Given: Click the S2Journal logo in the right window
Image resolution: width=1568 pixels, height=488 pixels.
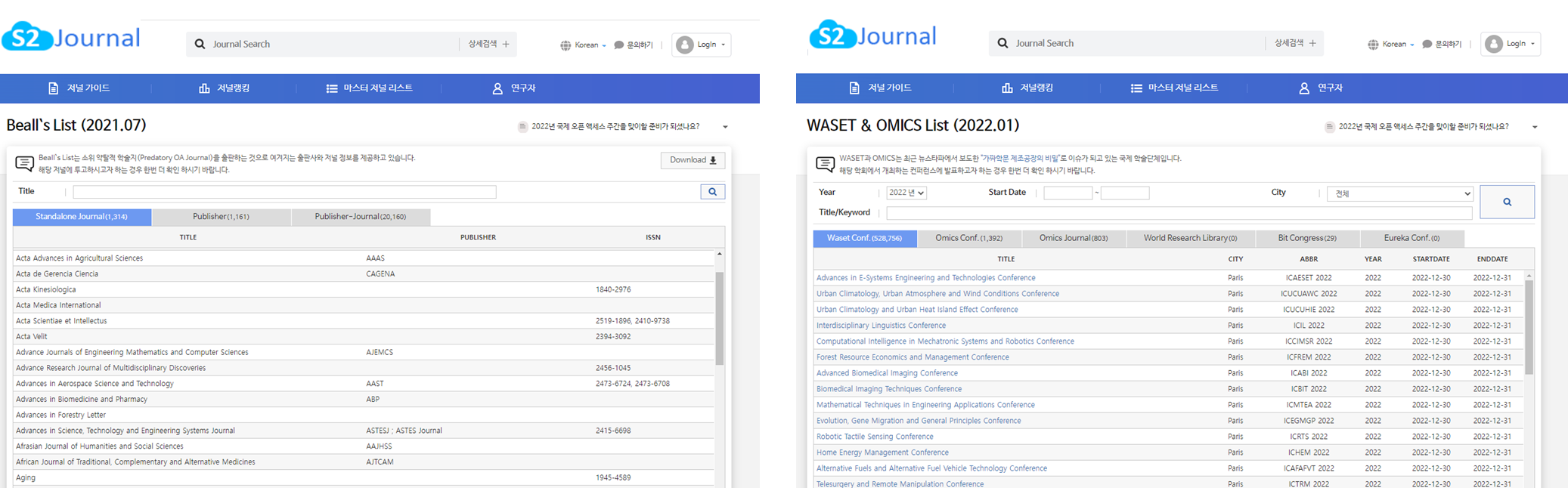Looking at the screenshot, I should click(x=872, y=35).
